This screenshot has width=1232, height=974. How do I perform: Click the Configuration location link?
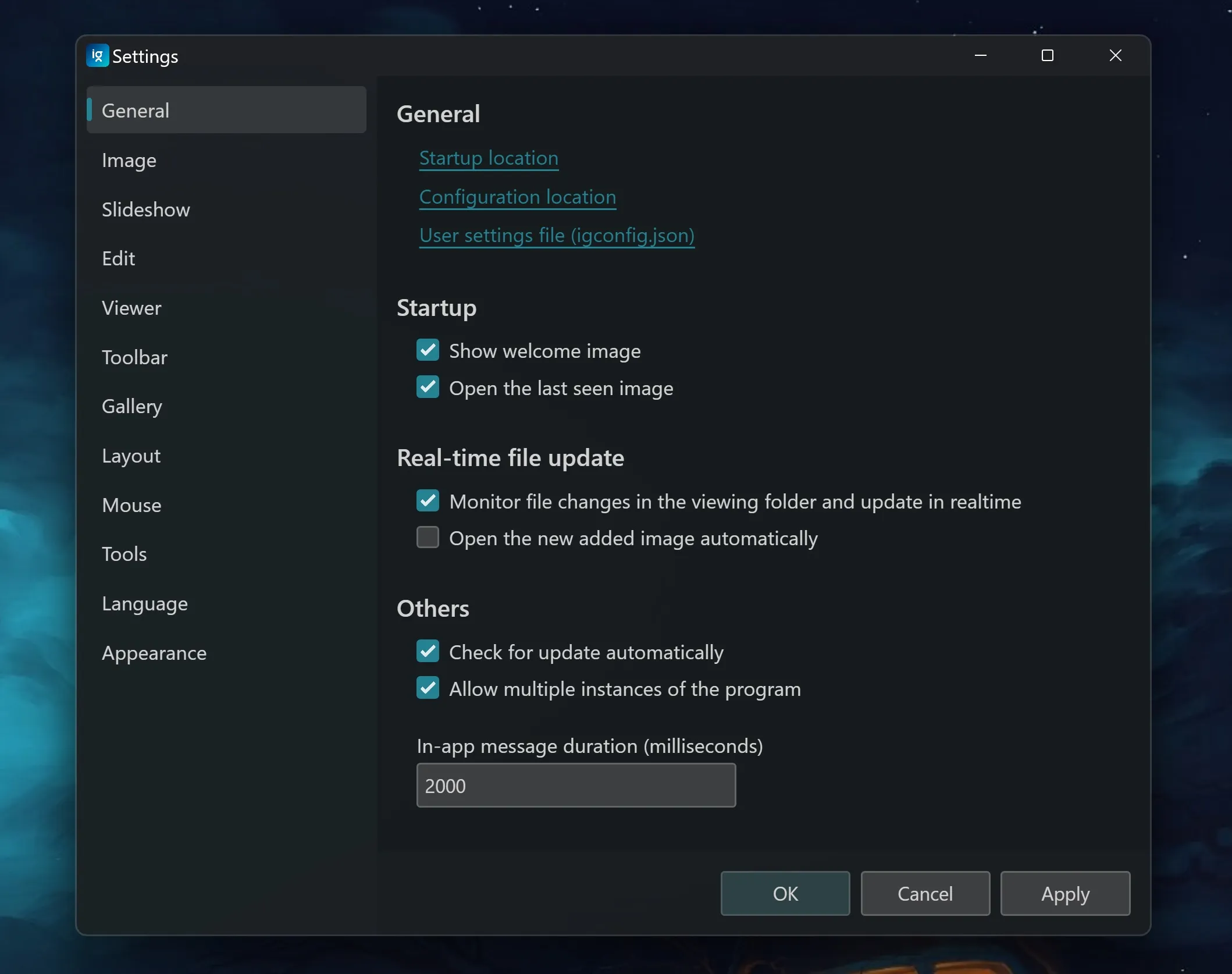[517, 197]
